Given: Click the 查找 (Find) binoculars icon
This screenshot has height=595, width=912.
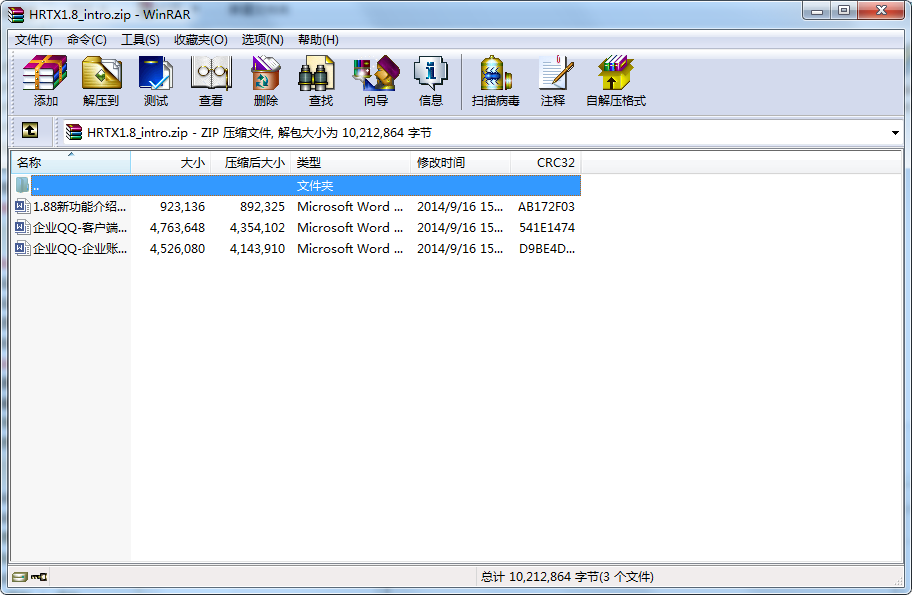Looking at the screenshot, I should pyautogui.click(x=321, y=81).
